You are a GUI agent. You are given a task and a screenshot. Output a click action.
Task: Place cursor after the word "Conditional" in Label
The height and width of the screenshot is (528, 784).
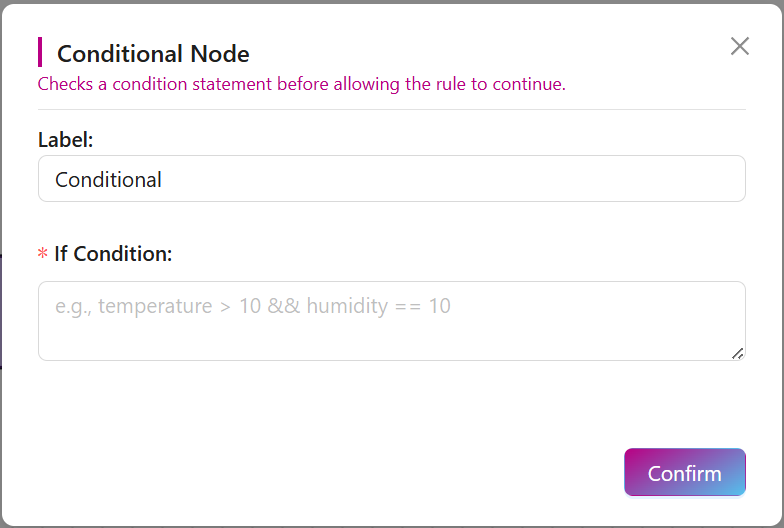[163, 180]
